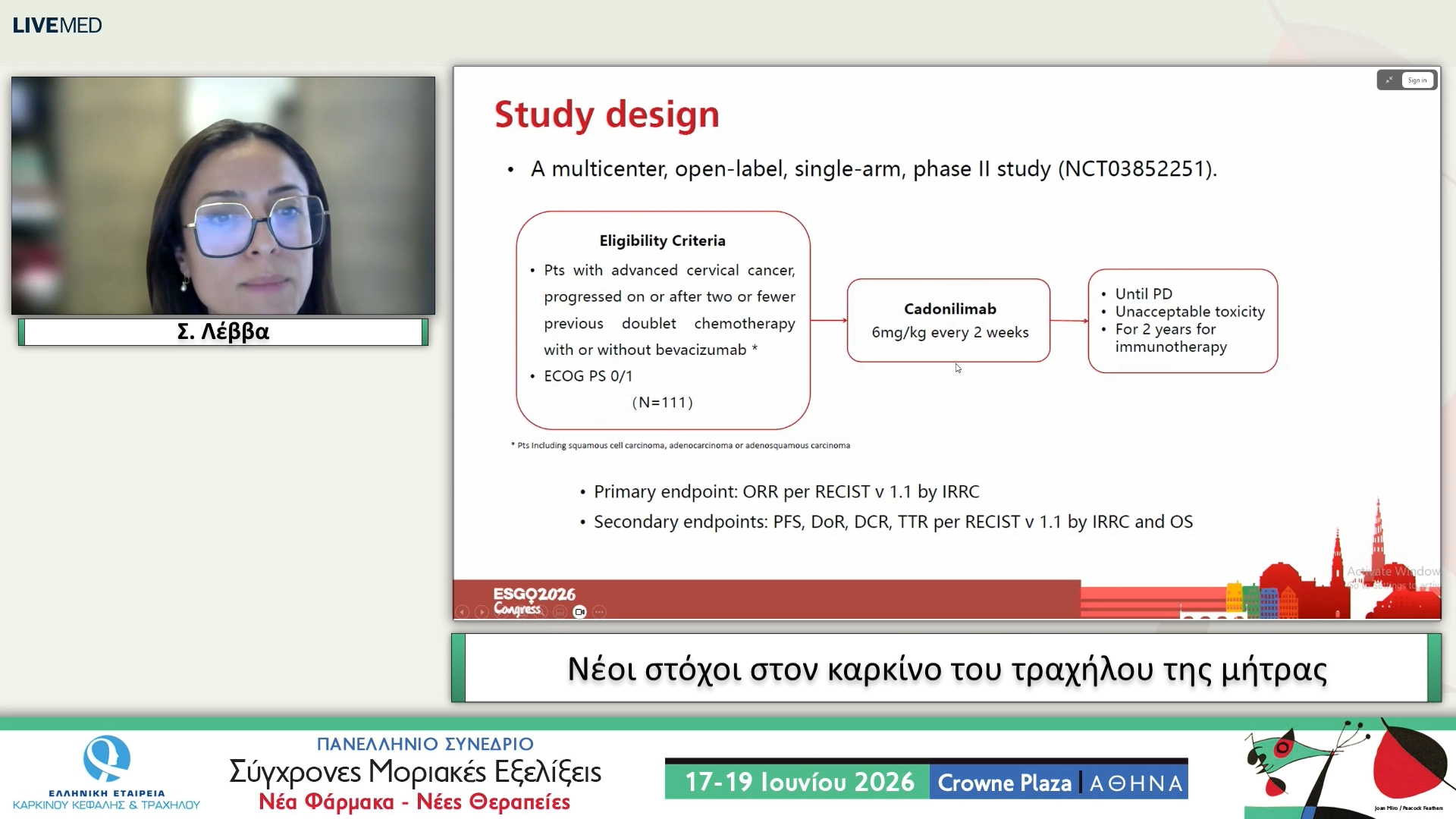This screenshot has height=819, width=1456.
Task: Click the Study design slide title
Action: click(607, 115)
